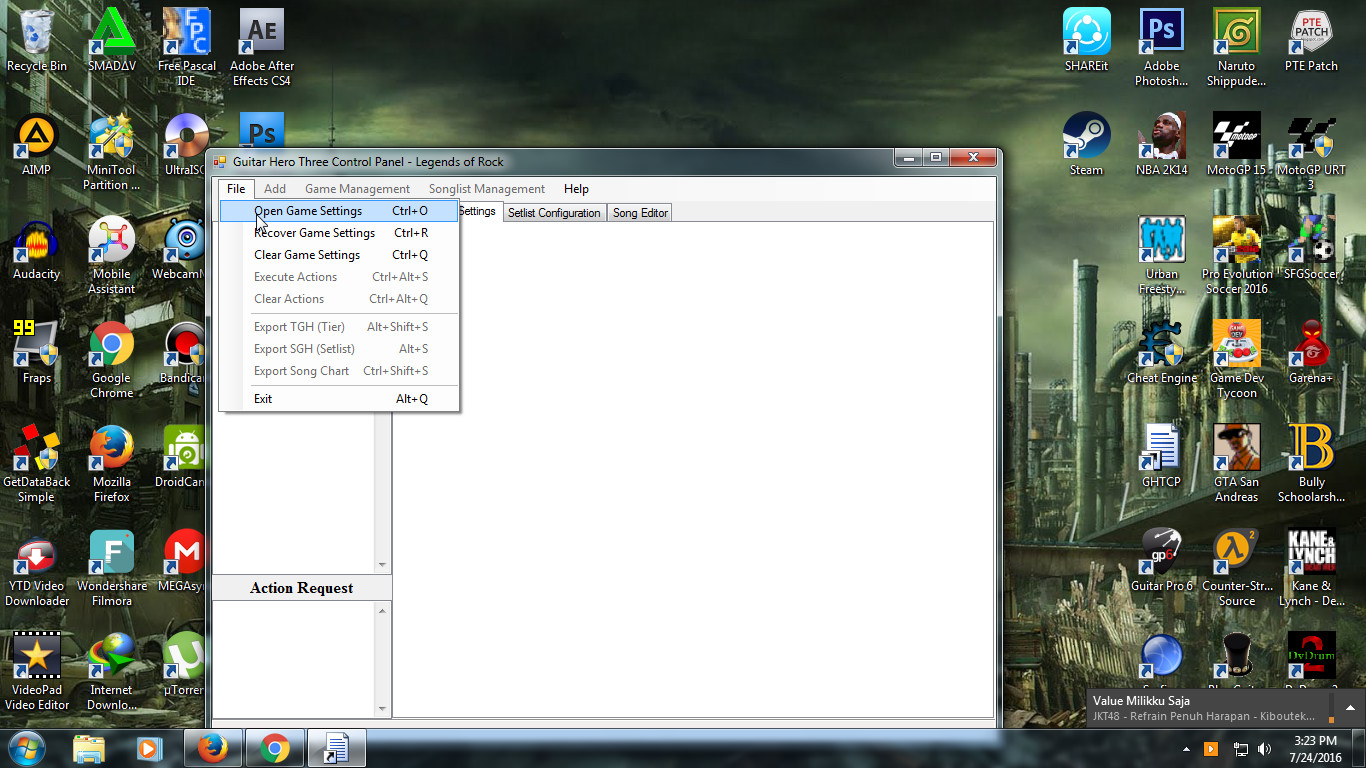The height and width of the screenshot is (768, 1366).
Task: Open Adobe Photoshop shortcut at top right
Action: click(x=1162, y=47)
